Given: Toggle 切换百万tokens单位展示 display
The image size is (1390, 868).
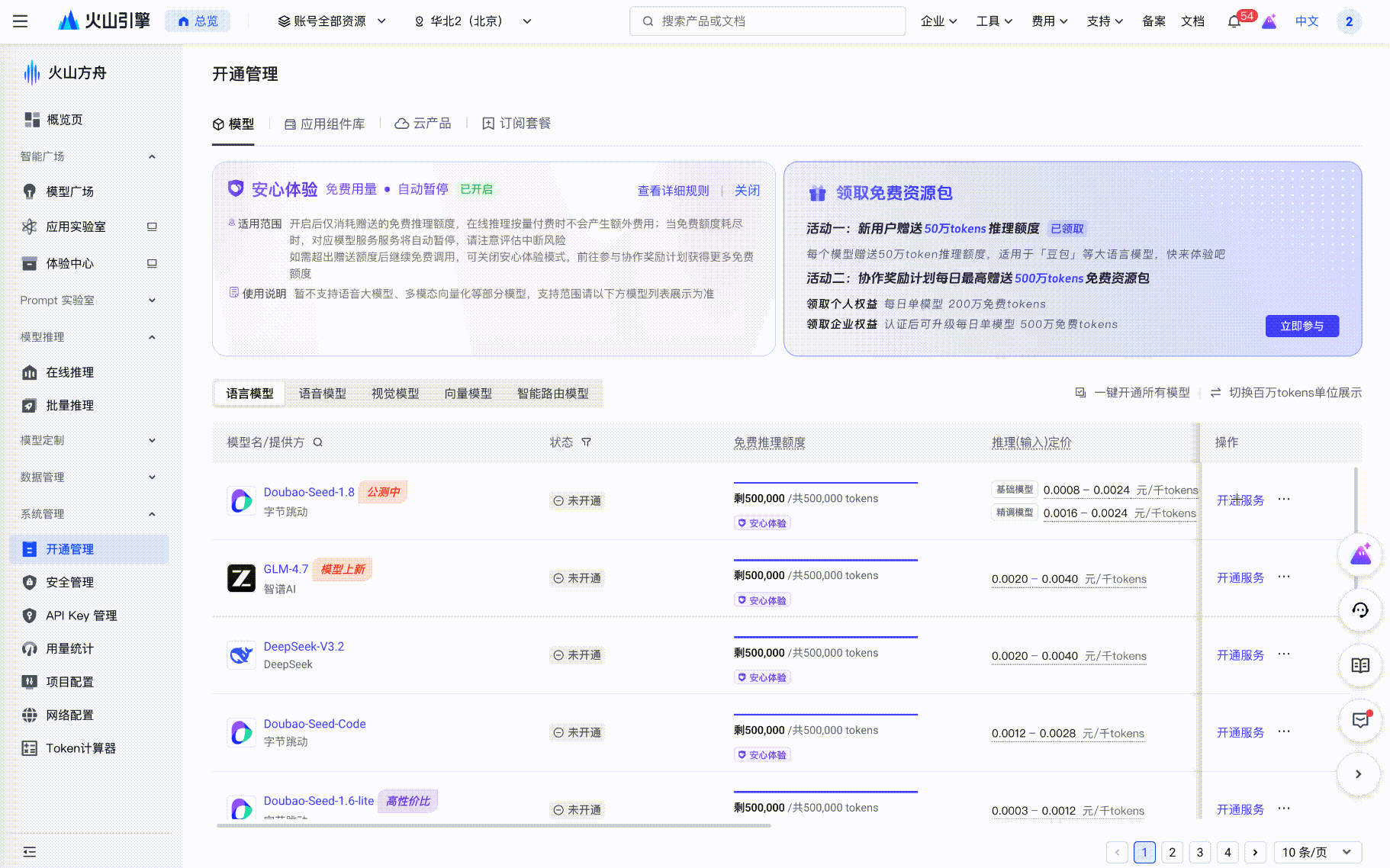Looking at the screenshot, I should pos(1286,393).
